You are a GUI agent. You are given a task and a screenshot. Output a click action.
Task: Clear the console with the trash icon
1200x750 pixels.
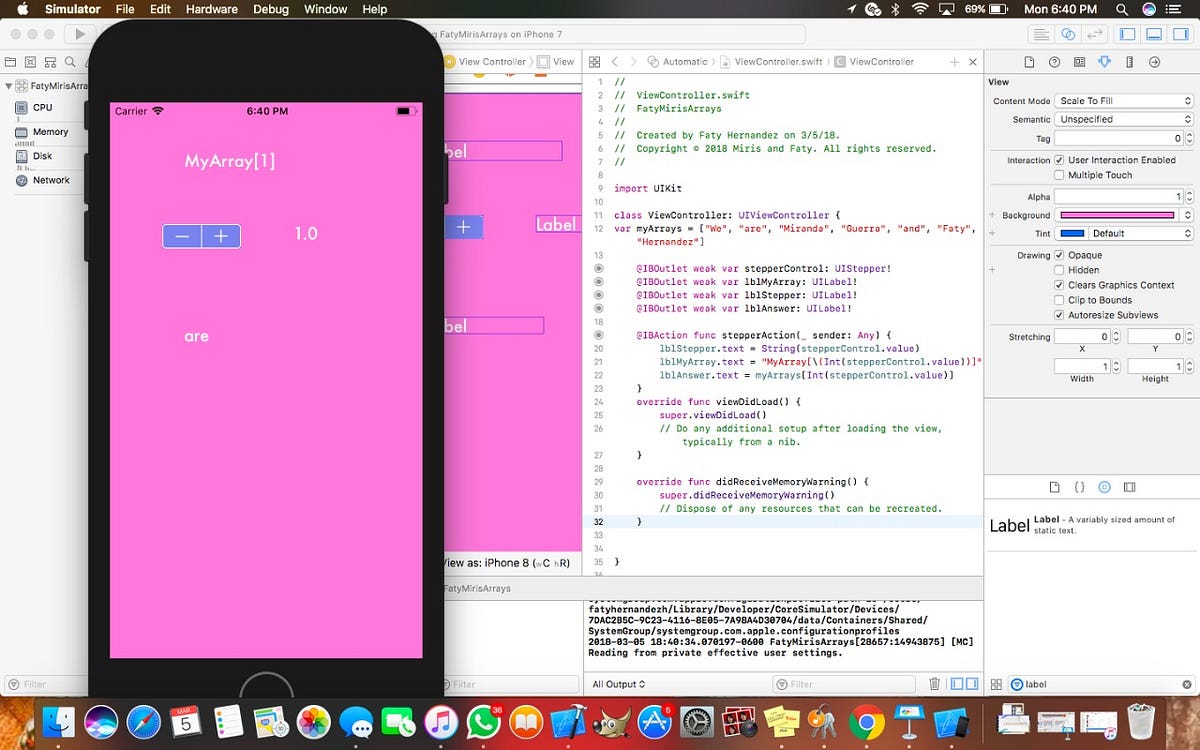click(x=934, y=684)
